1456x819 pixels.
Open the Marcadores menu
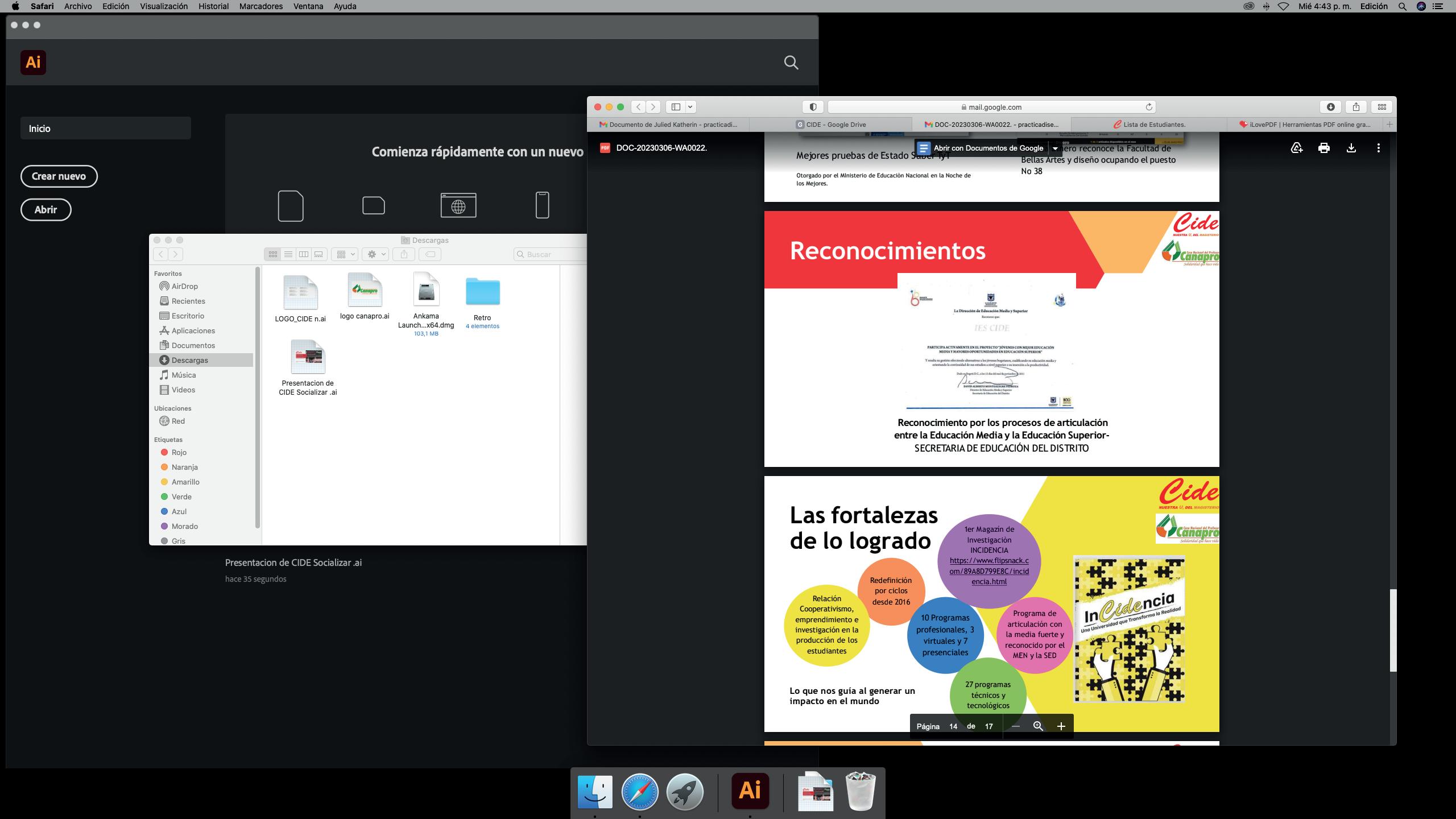(260, 6)
